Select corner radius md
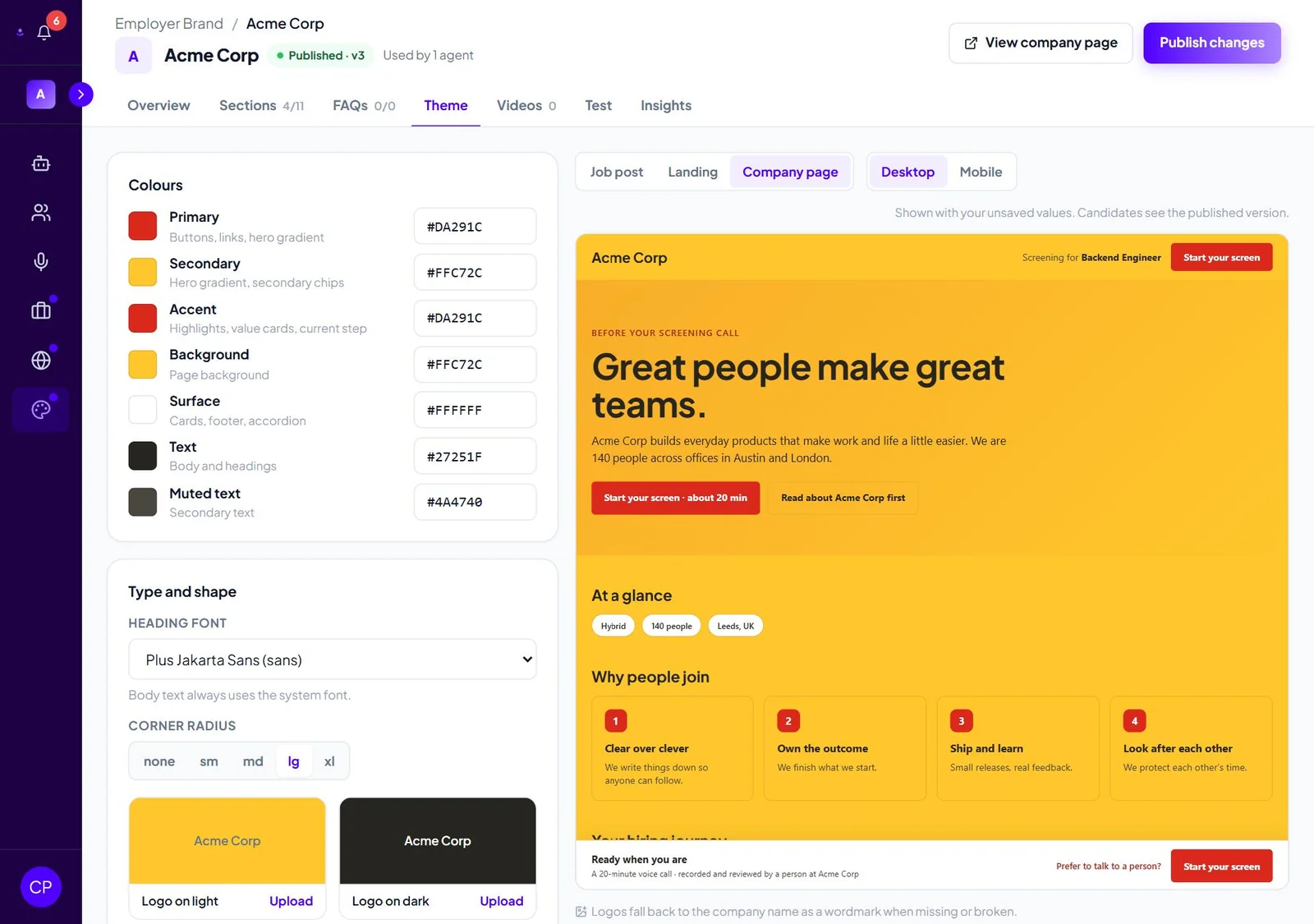 pyautogui.click(x=253, y=761)
